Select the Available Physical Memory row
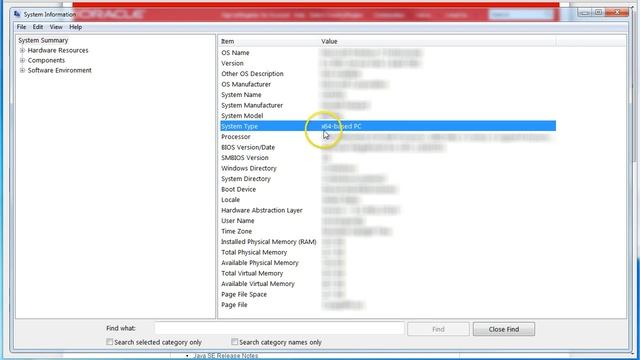This screenshot has width=640, height=360. pyautogui.click(x=388, y=263)
